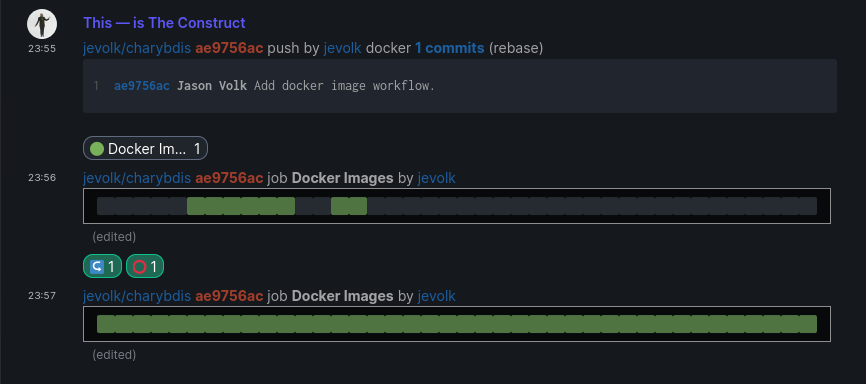Click the 23:55 message timestamp
Image resolution: width=866 pixels, height=384 pixels.
click(42, 49)
